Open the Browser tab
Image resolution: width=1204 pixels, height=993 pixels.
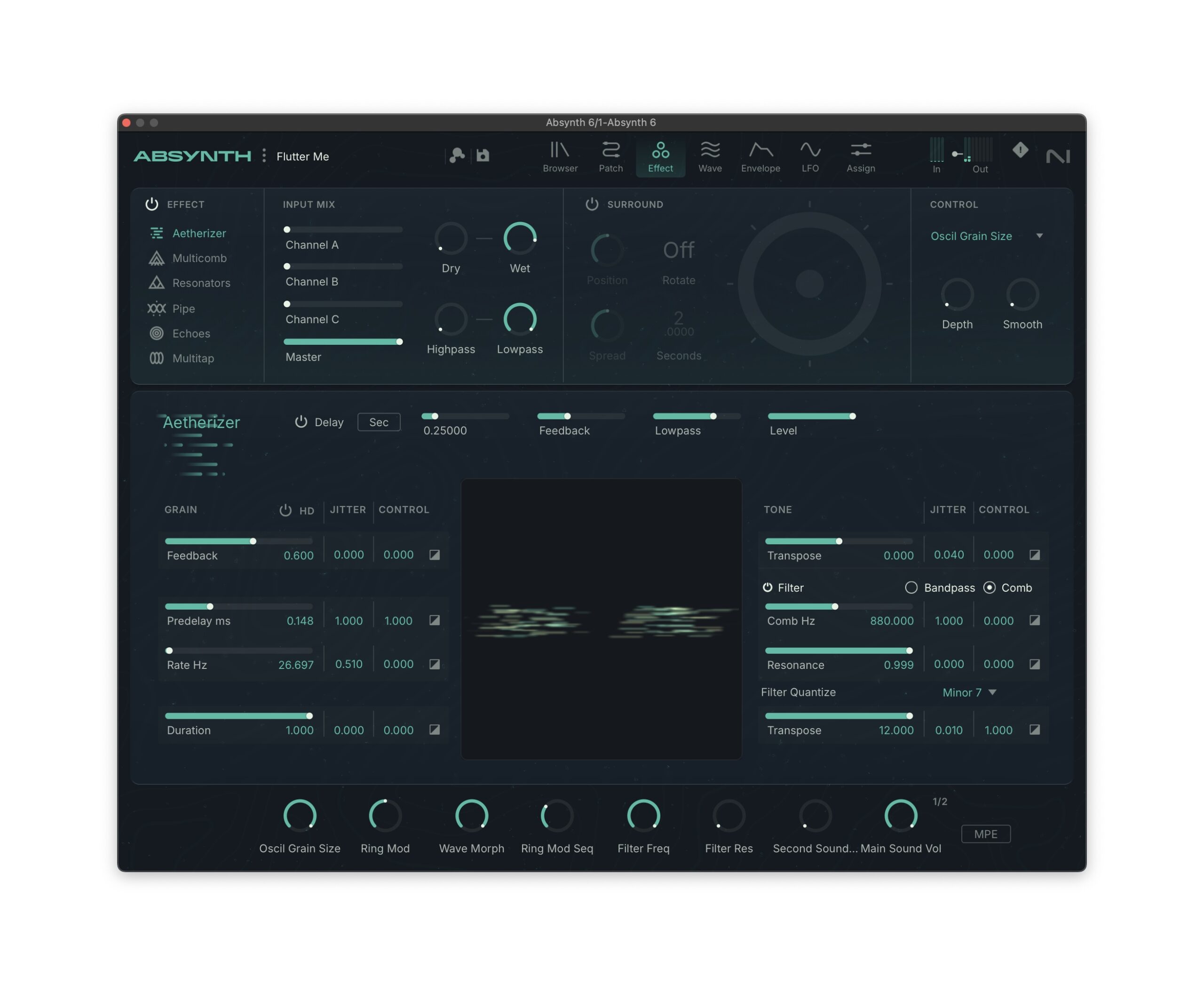point(559,157)
